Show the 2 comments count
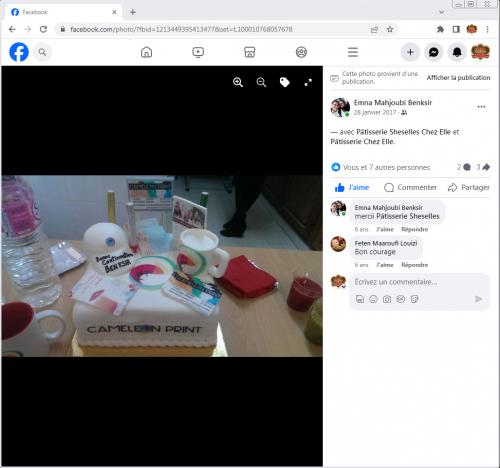The width and height of the screenshot is (500, 468). [464, 167]
